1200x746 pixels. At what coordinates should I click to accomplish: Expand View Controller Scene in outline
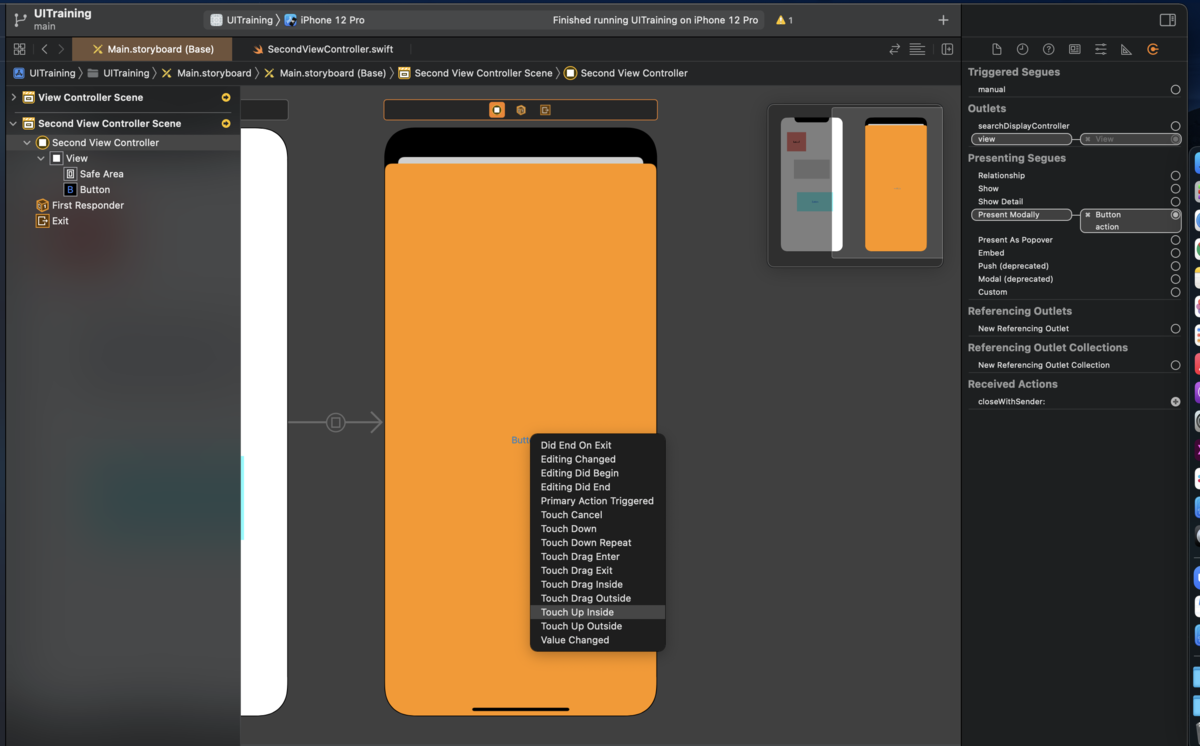point(13,97)
